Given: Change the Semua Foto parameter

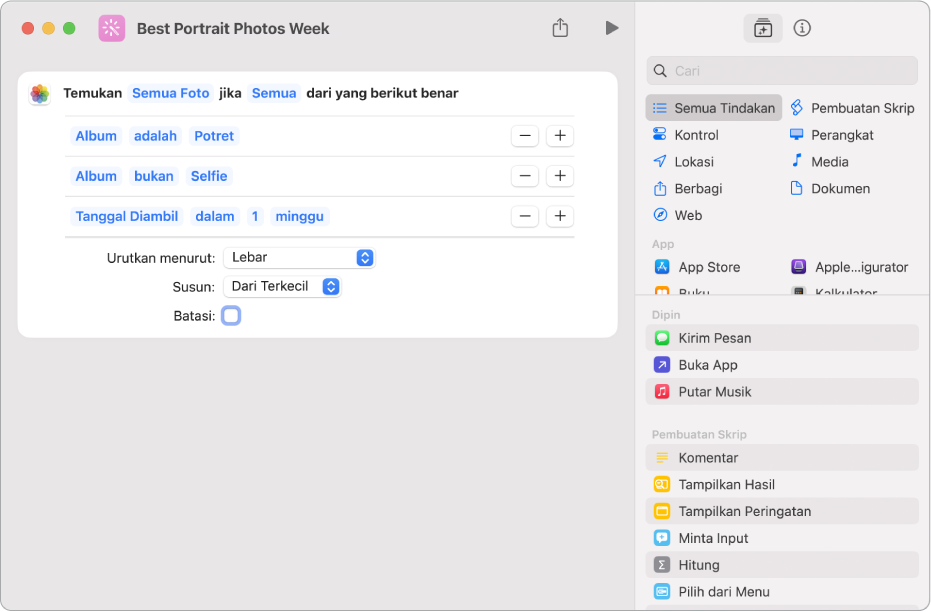Looking at the screenshot, I should tap(171, 93).
